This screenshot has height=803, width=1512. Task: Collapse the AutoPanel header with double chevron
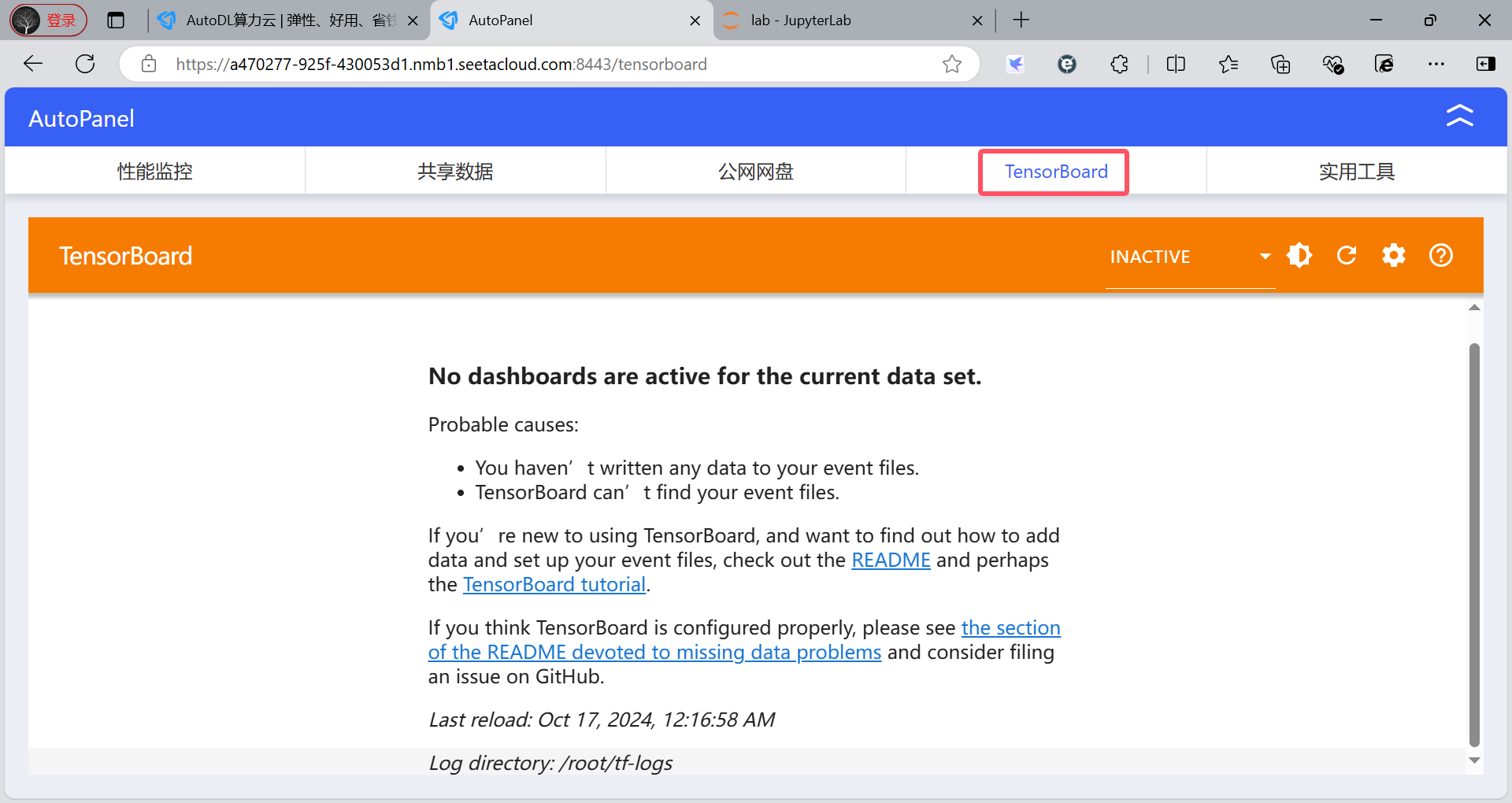pos(1459,117)
